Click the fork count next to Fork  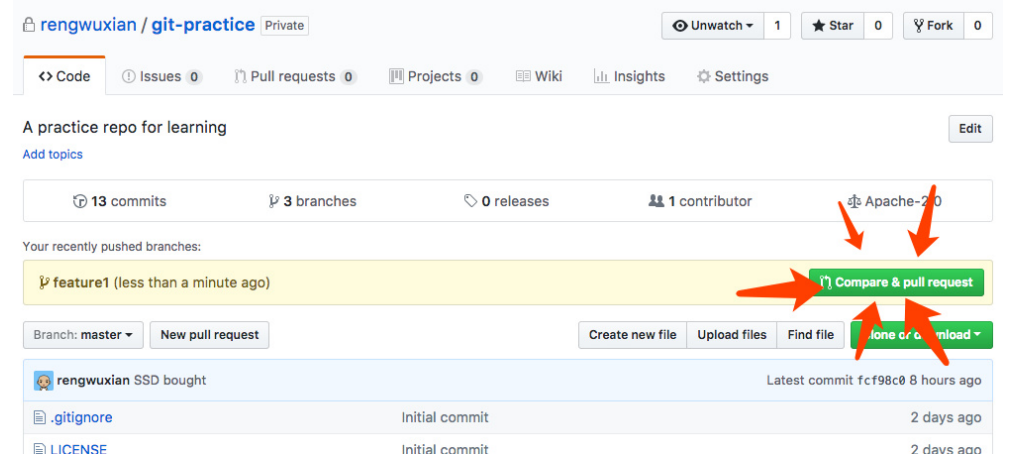977,26
